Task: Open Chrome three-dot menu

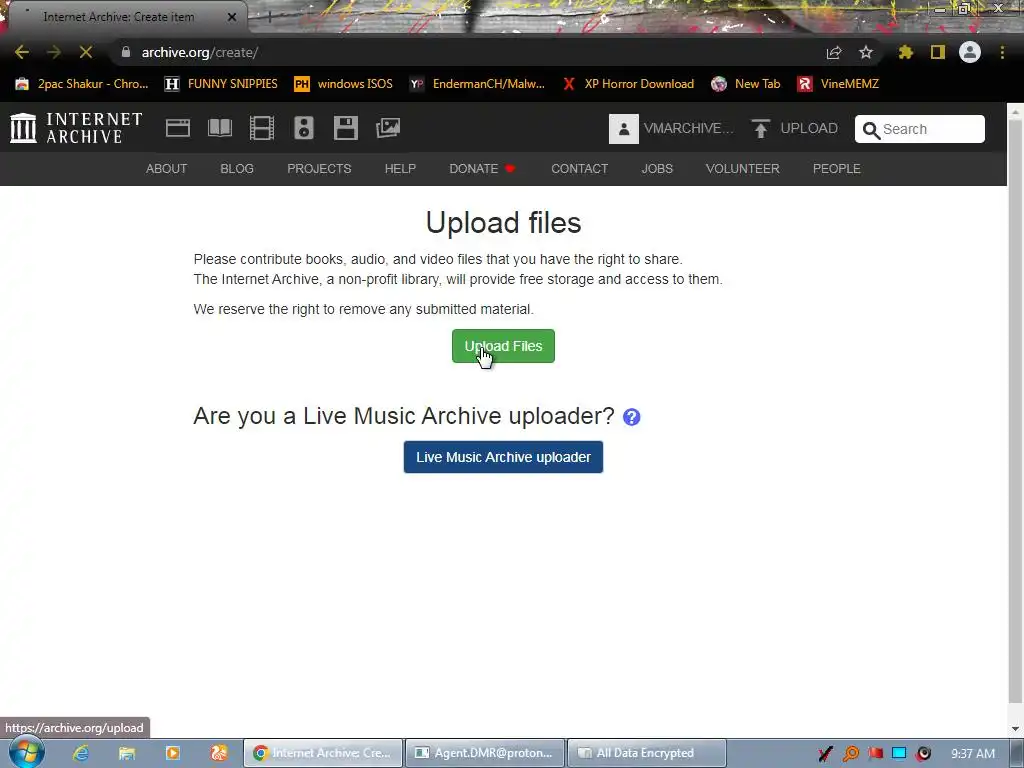Action: 1002,52
